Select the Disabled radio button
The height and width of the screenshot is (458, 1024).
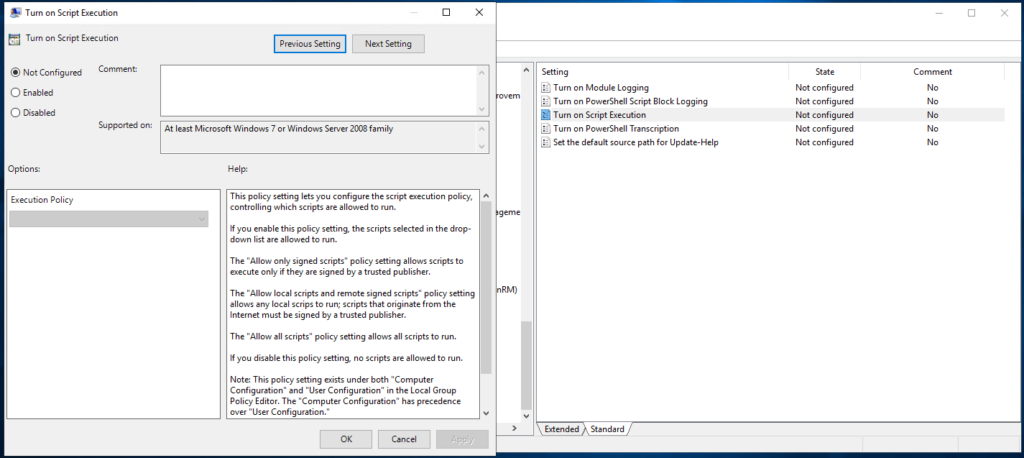(15, 113)
